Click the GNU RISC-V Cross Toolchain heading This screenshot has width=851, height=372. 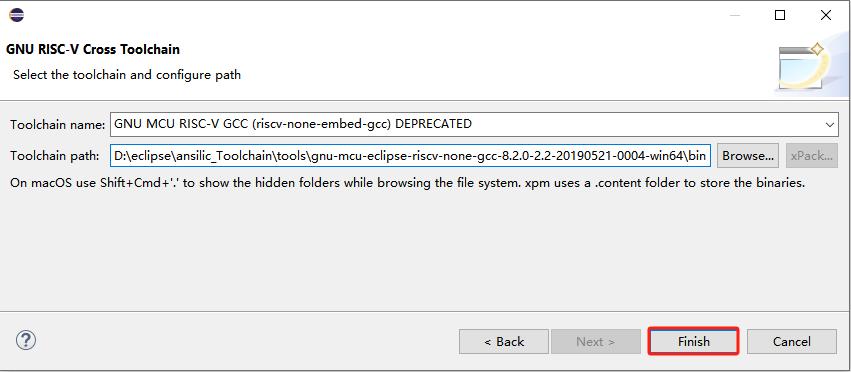click(x=93, y=49)
